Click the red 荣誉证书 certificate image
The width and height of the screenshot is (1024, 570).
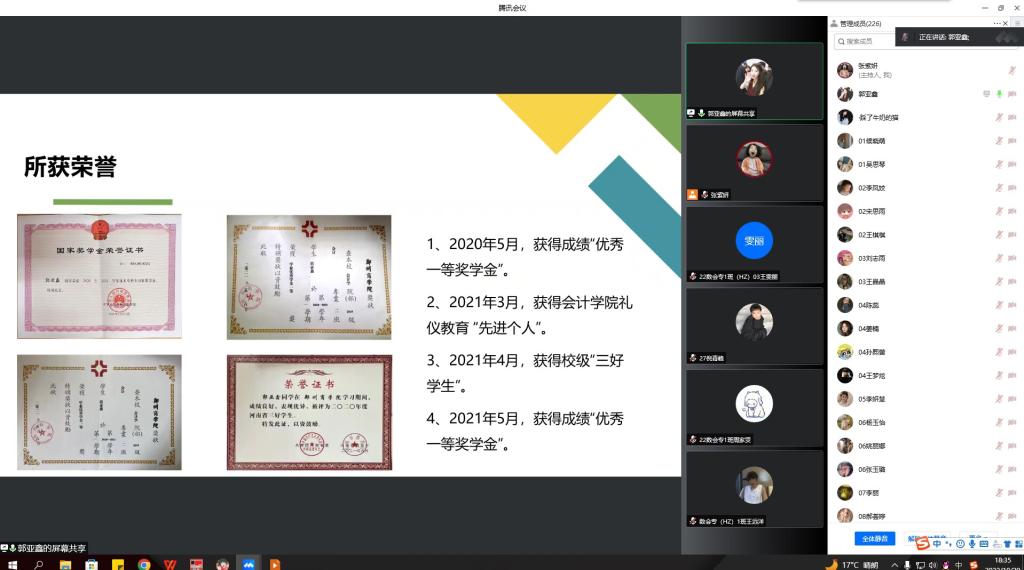[309, 413]
